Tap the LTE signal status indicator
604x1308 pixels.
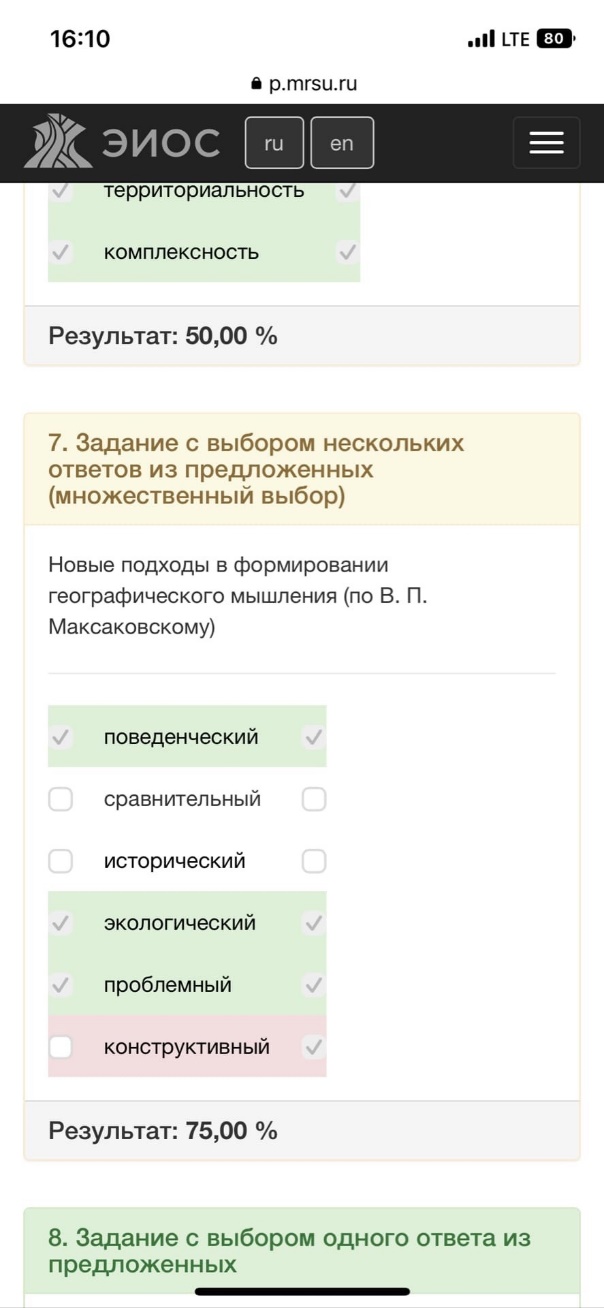coord(499,39)
